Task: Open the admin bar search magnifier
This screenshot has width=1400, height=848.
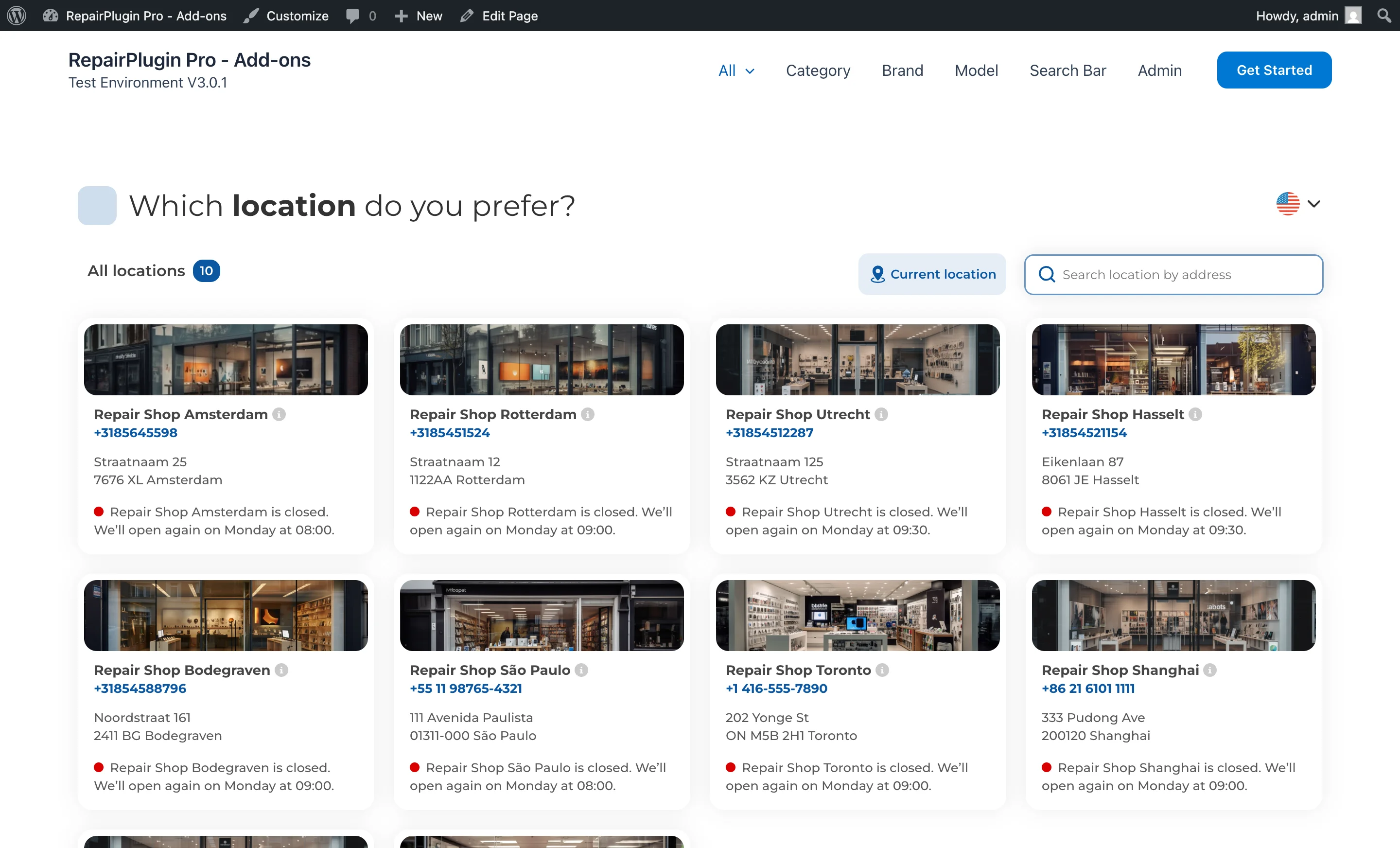Action: click(x=1384, y=16)
